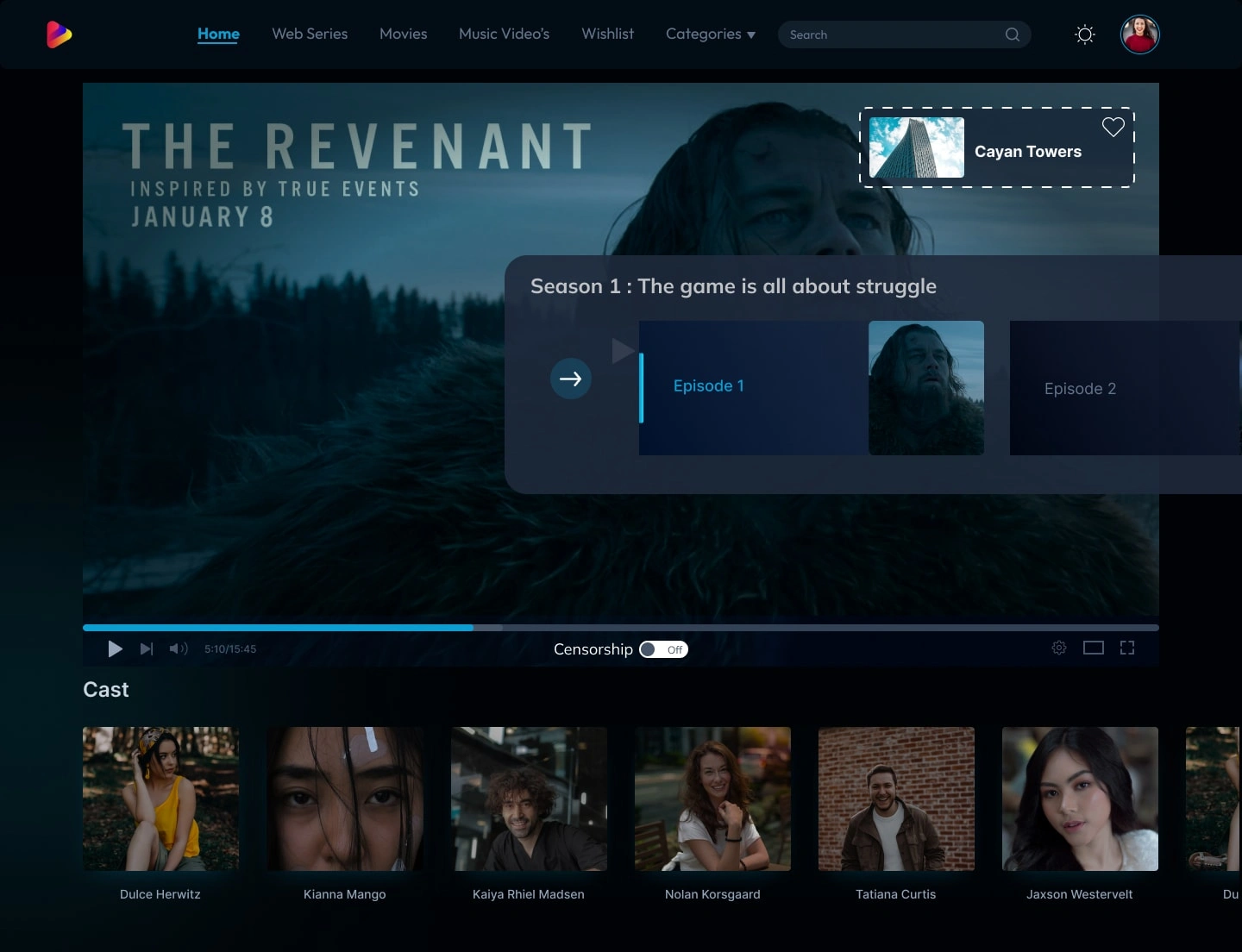Open Kianna Mango cast photo
Viewport: 1242px width, 952px height.
(x=345, y=799)
